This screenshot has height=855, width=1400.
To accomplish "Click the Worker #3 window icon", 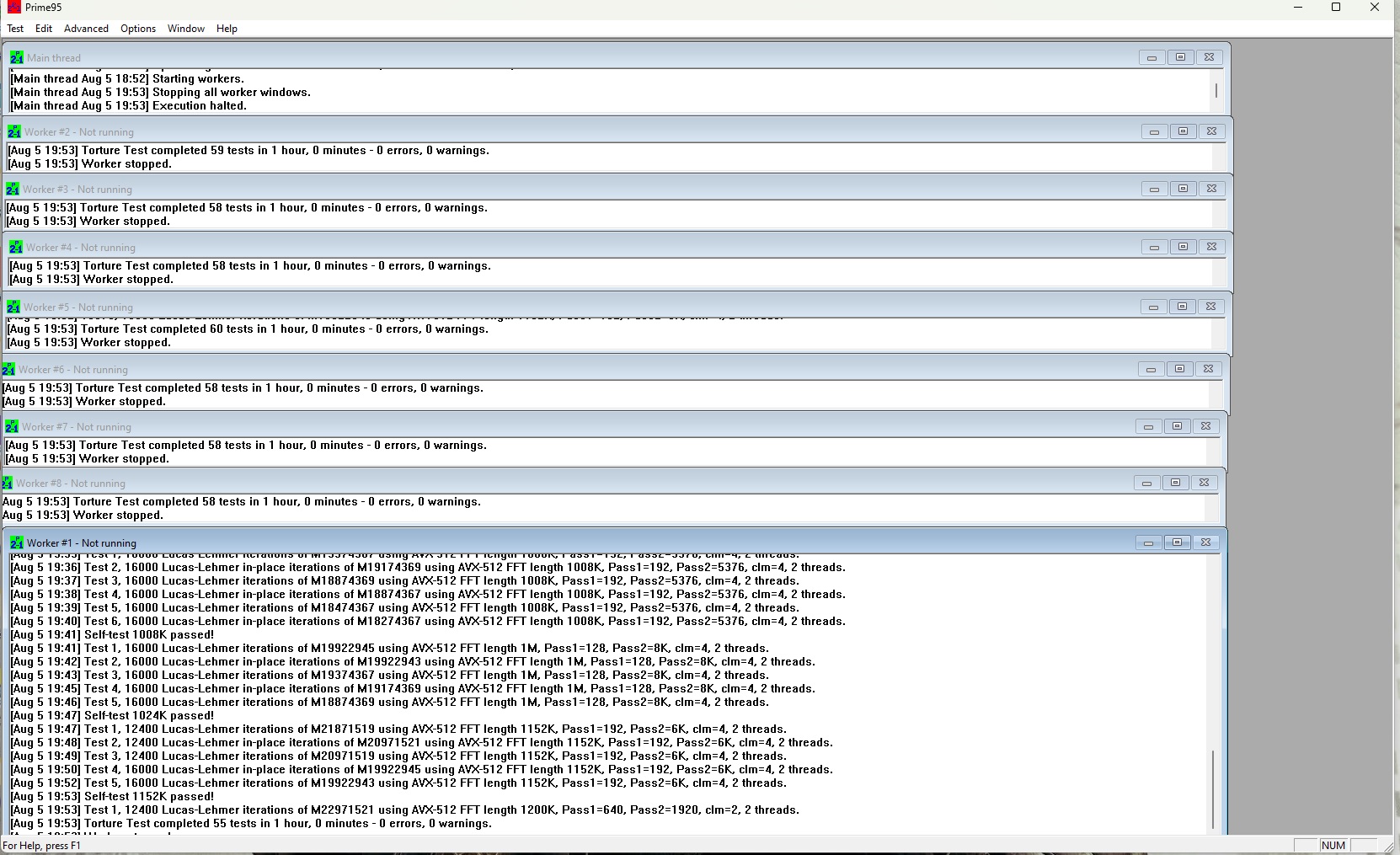I will [x=13, y=190].
